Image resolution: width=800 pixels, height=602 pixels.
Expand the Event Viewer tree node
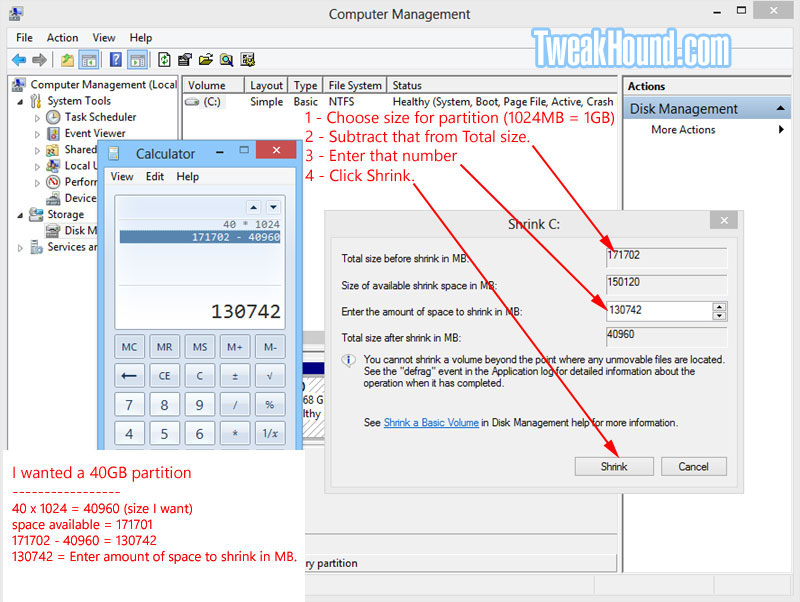pyautogui.click(x=37, y=135)
